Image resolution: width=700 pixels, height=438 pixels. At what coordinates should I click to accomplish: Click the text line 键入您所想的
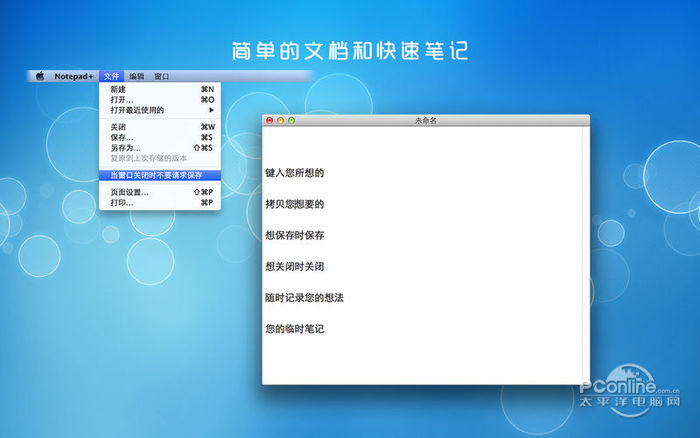(x=295, y=173)
